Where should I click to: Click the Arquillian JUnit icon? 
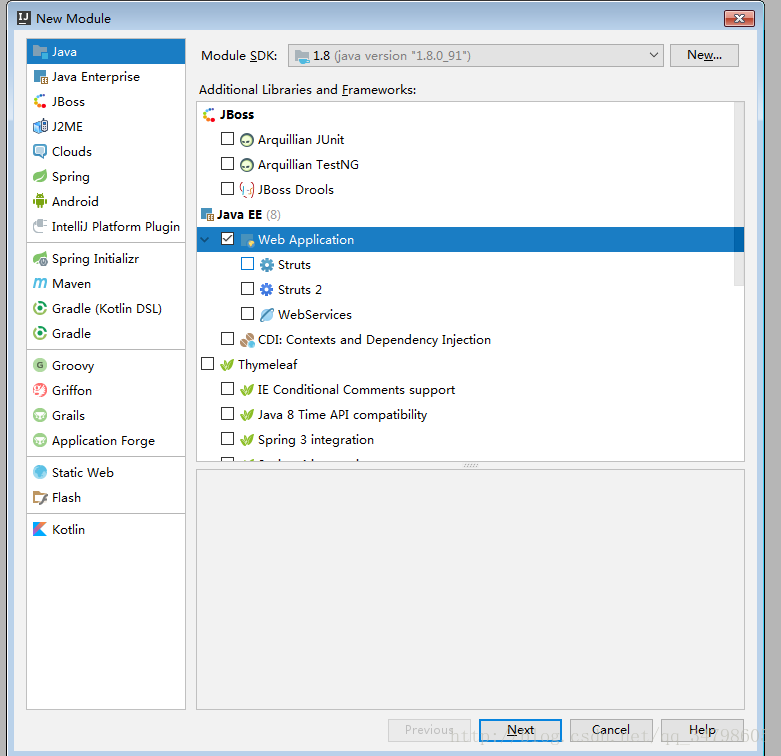tap(247, 140)
